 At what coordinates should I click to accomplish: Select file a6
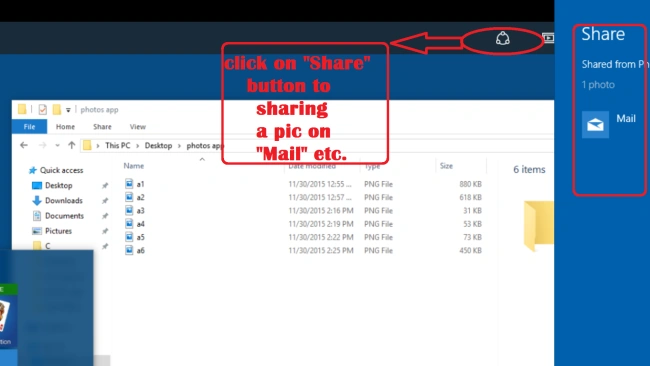point(141,250)
